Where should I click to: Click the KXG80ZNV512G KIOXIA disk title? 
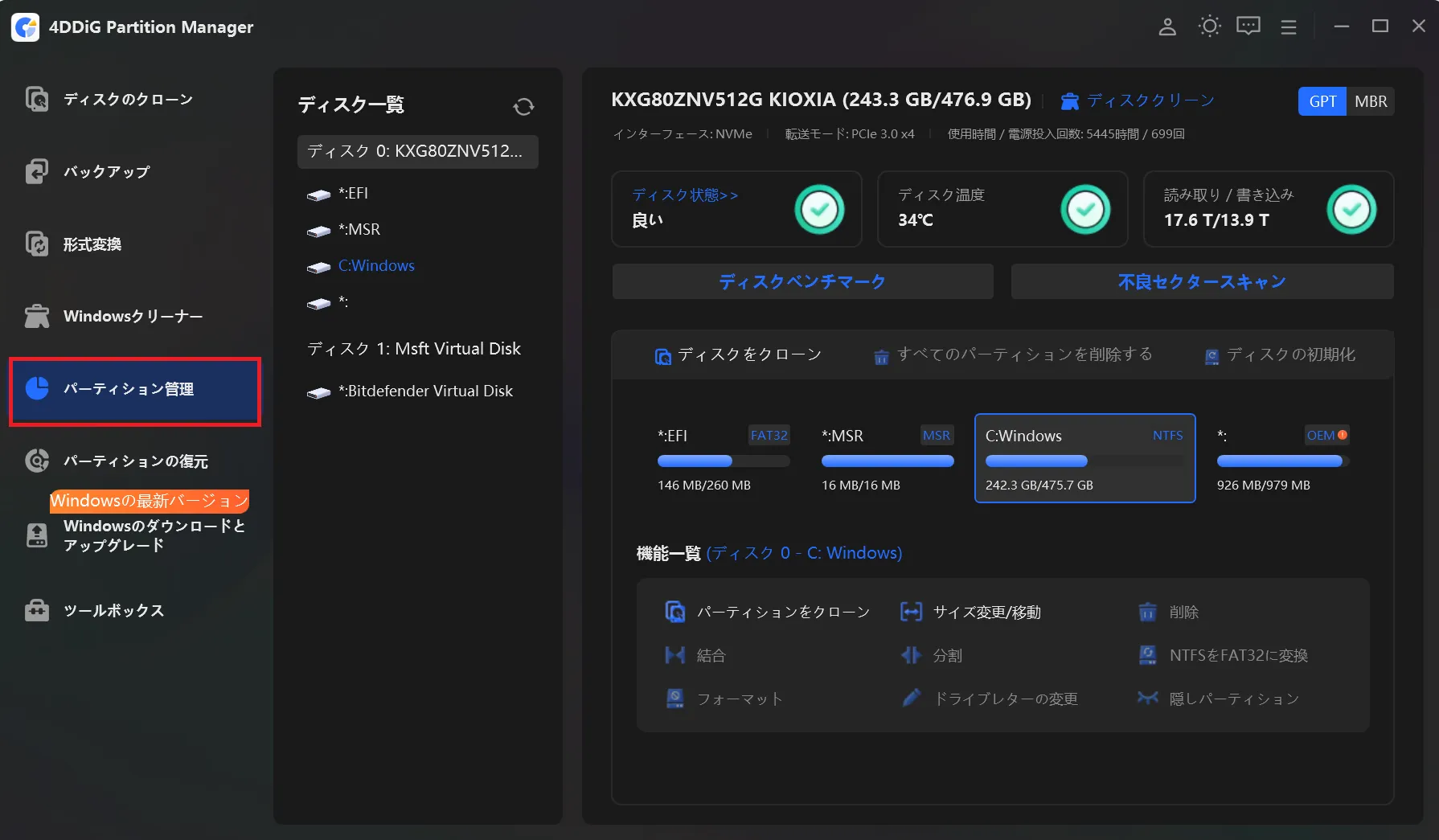[821, 100]
